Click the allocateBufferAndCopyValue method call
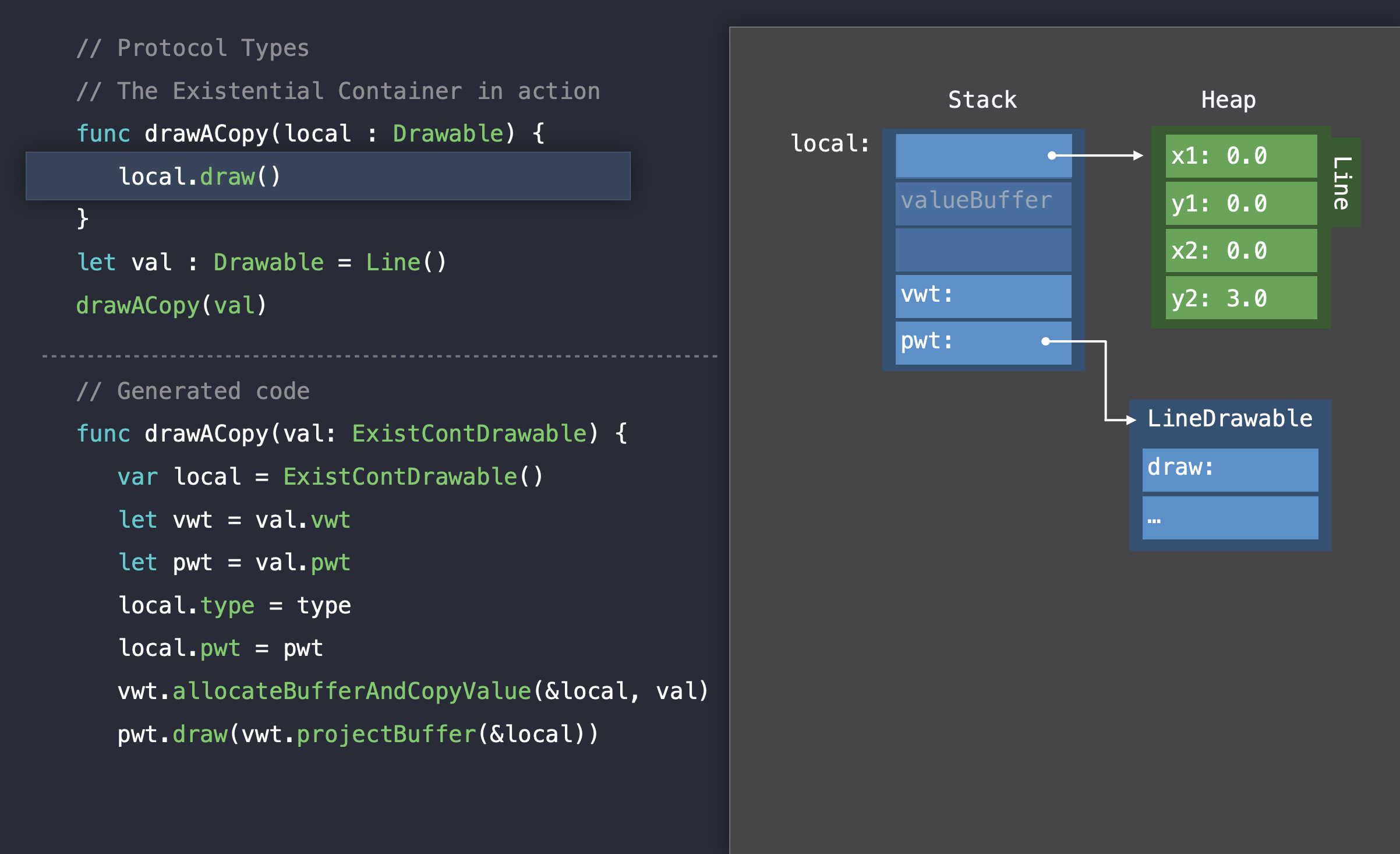This screenshot has width=1400, height=854. [x=352, y=691]
